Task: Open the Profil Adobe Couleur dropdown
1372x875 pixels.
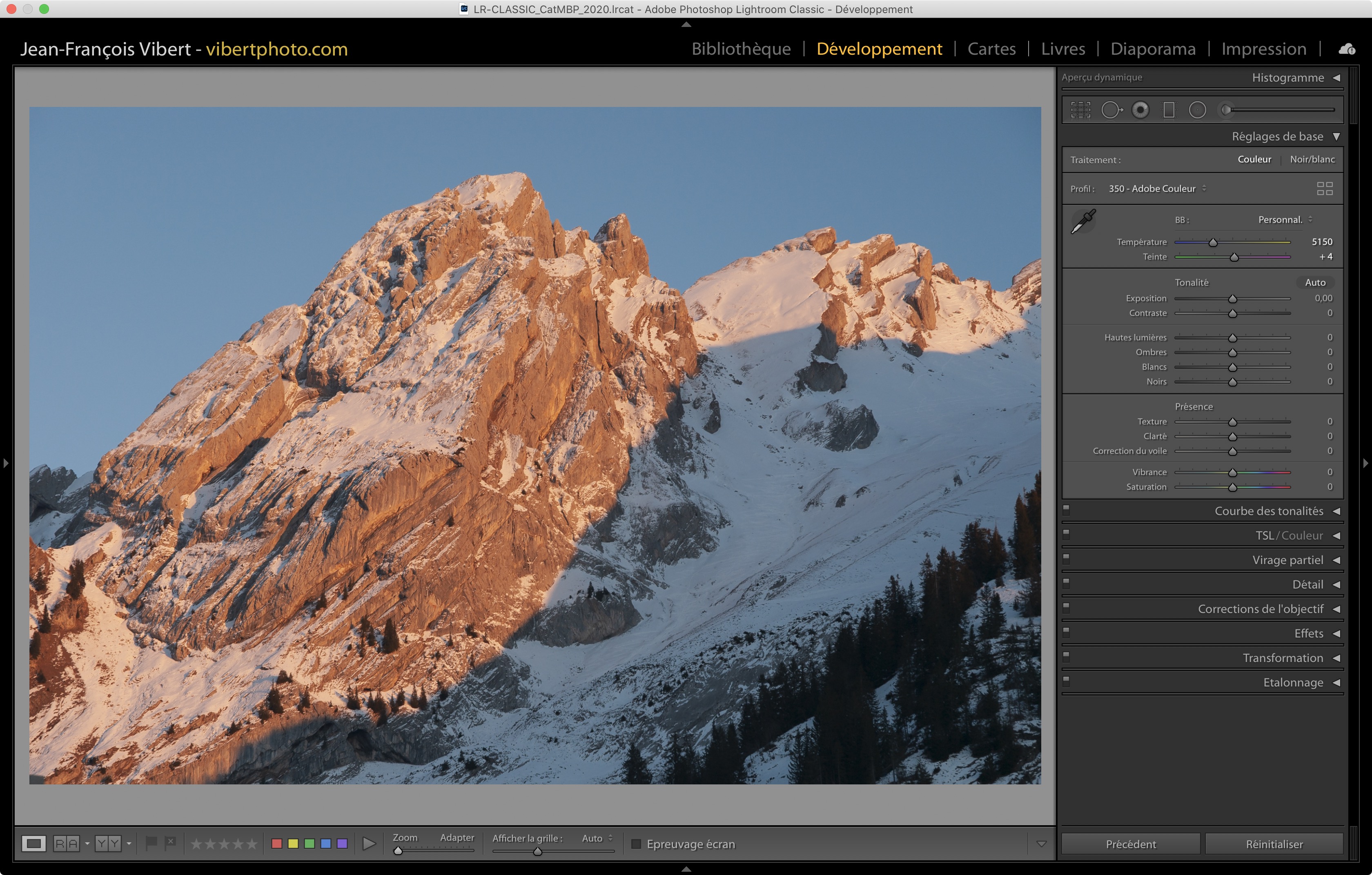Action: pos(1157,189)
